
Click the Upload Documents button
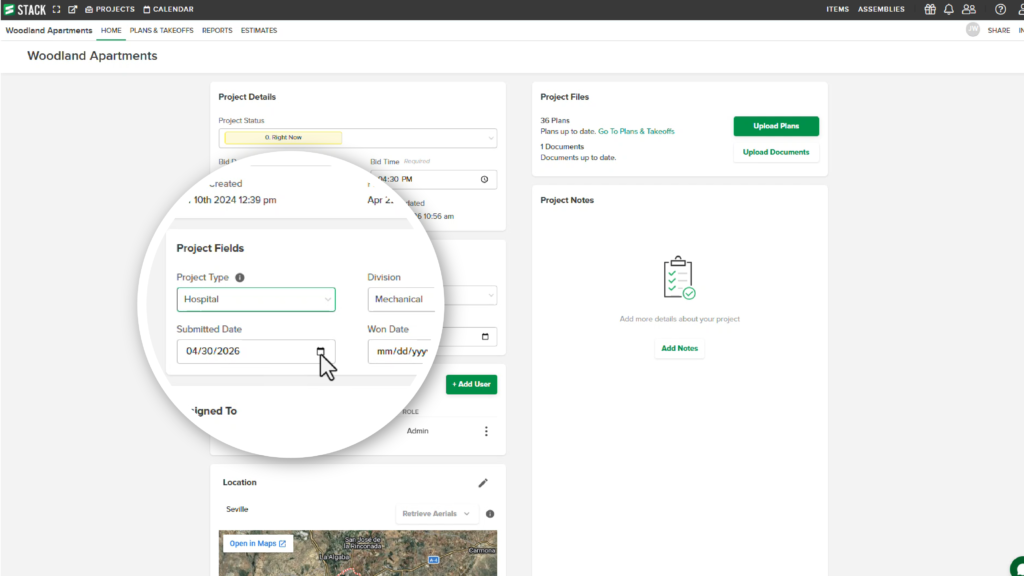776,152
